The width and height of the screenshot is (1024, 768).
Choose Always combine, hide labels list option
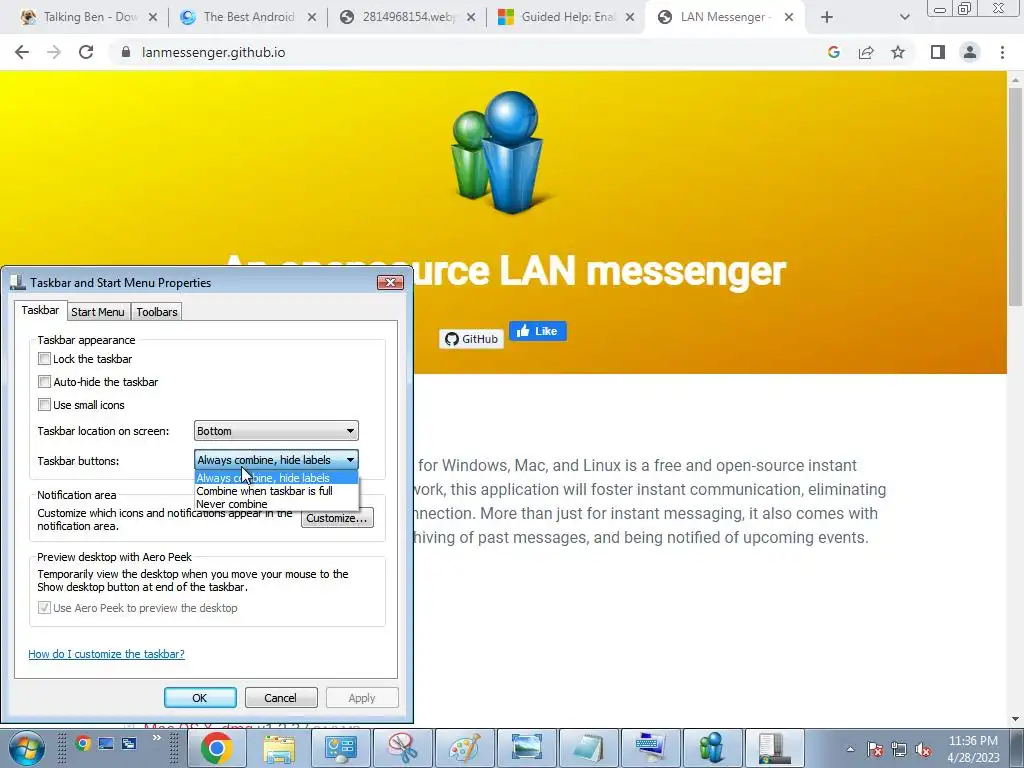click(276, 478)
